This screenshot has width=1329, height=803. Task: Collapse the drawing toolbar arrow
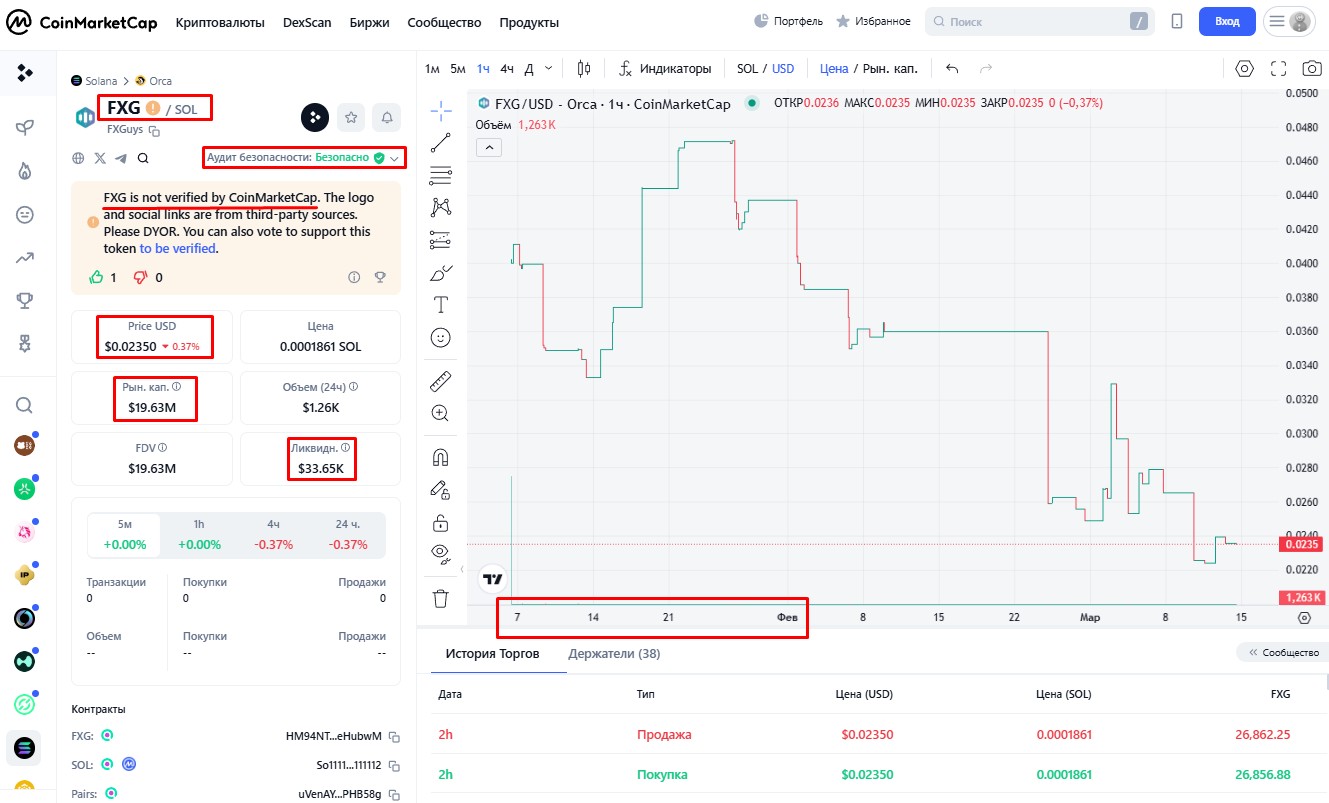click(x=461, y=568)
